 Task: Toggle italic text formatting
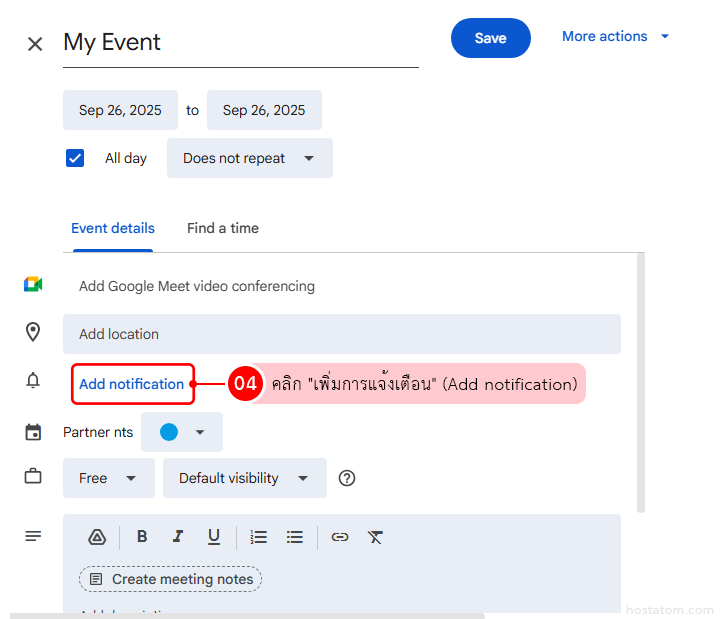pos(178,537)
